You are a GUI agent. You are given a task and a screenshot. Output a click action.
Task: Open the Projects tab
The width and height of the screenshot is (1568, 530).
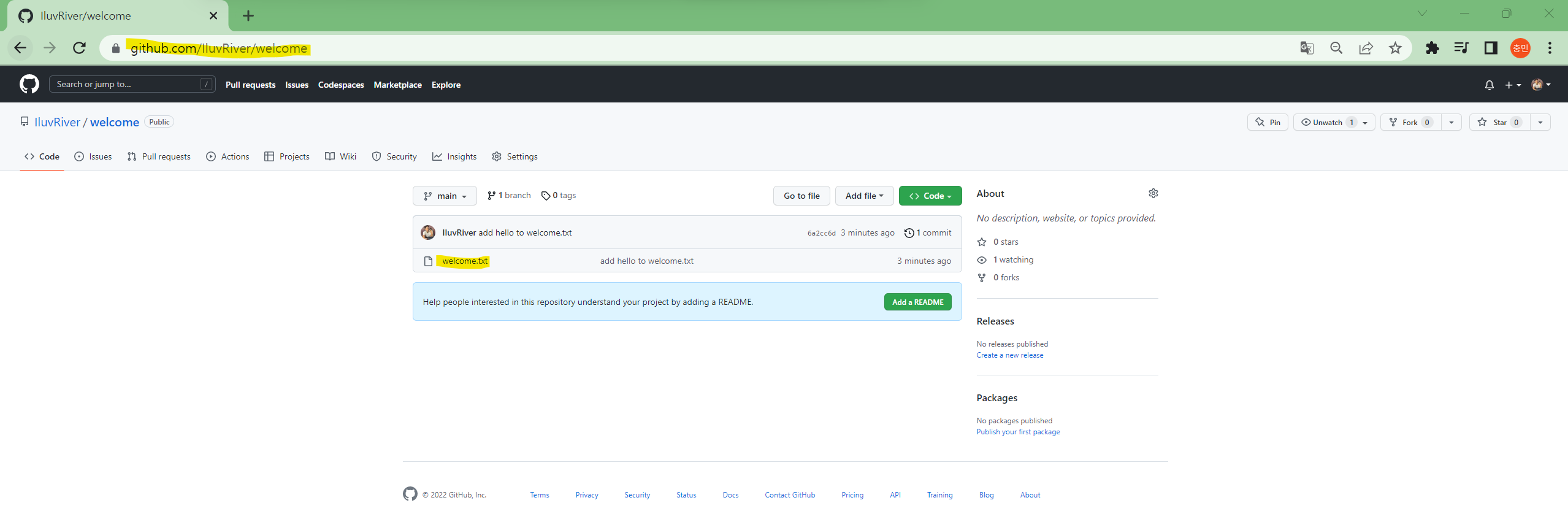point(287,156)
